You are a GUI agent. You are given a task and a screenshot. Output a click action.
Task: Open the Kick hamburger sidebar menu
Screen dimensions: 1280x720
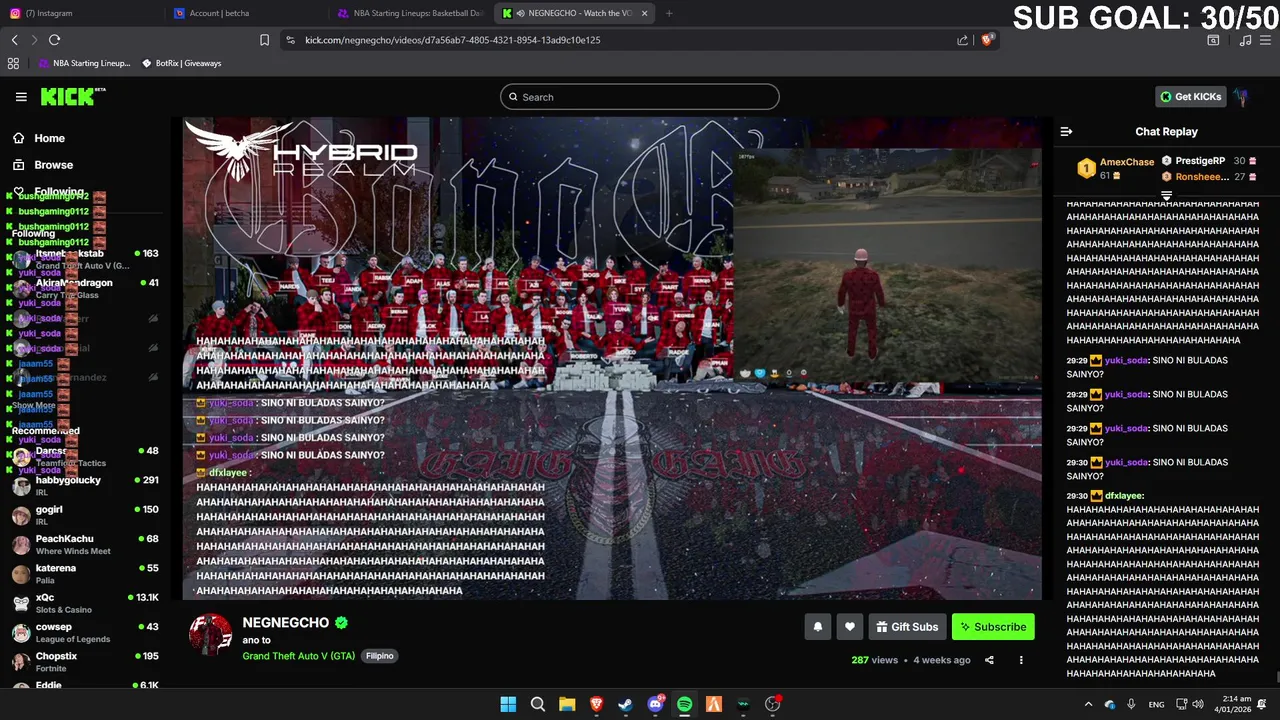tap(21, 97)
